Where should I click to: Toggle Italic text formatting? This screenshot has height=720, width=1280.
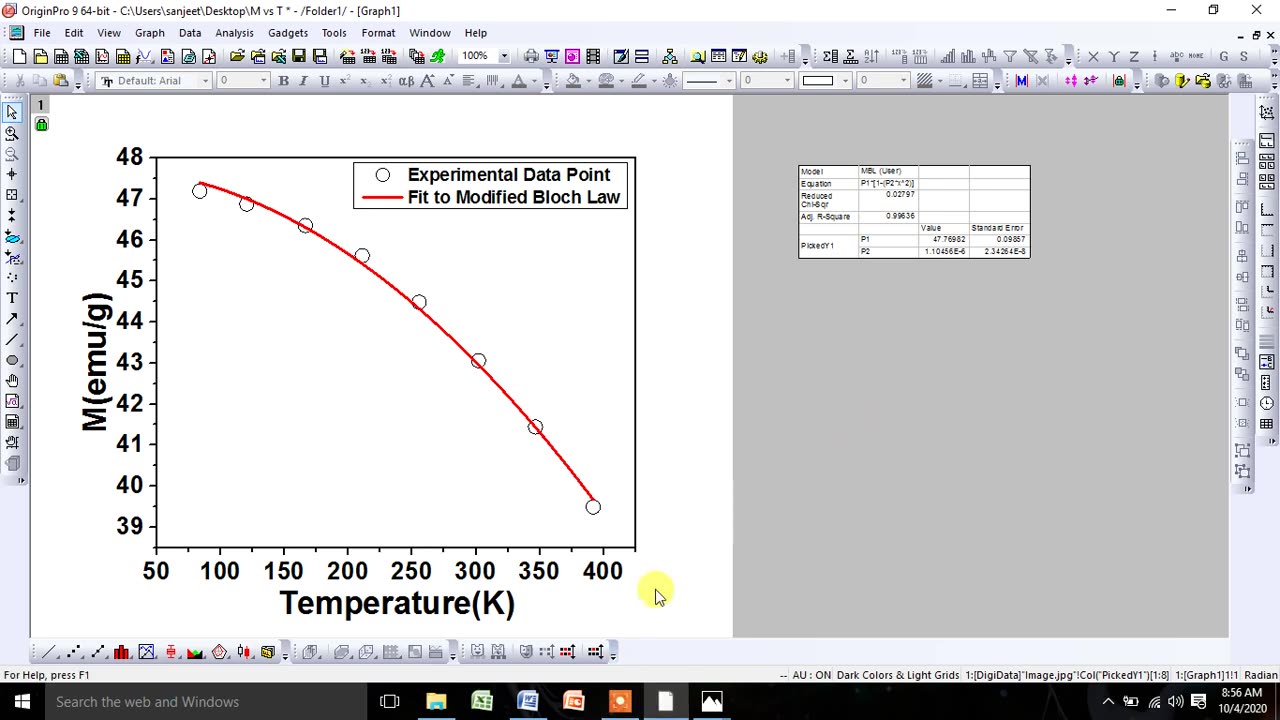click(304, 81)
